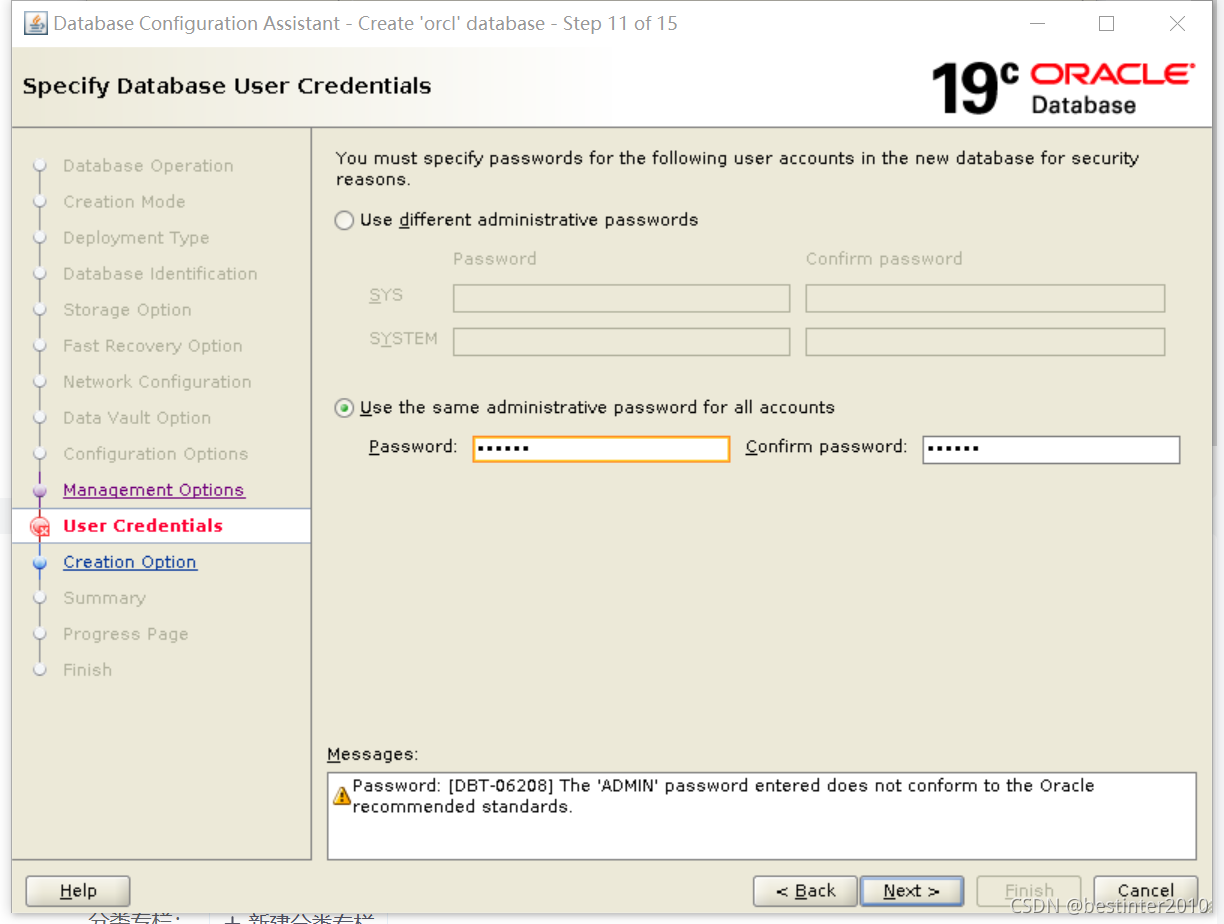This screenshot has height=924, width=1224.
Task: Click the disabled SYS confirm password field
Action: tap(985, 298)
